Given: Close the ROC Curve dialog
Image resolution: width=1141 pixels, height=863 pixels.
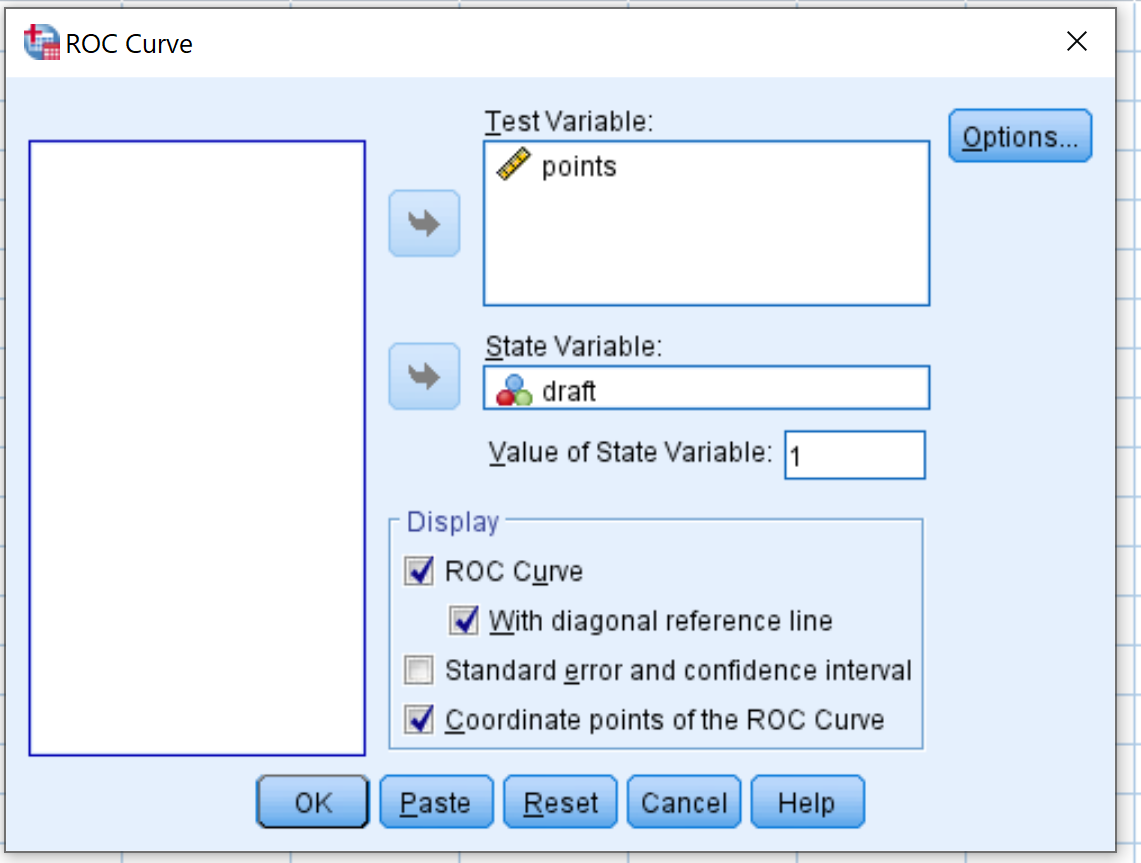Looking at the screenshot, I should tap(1077, 41).
